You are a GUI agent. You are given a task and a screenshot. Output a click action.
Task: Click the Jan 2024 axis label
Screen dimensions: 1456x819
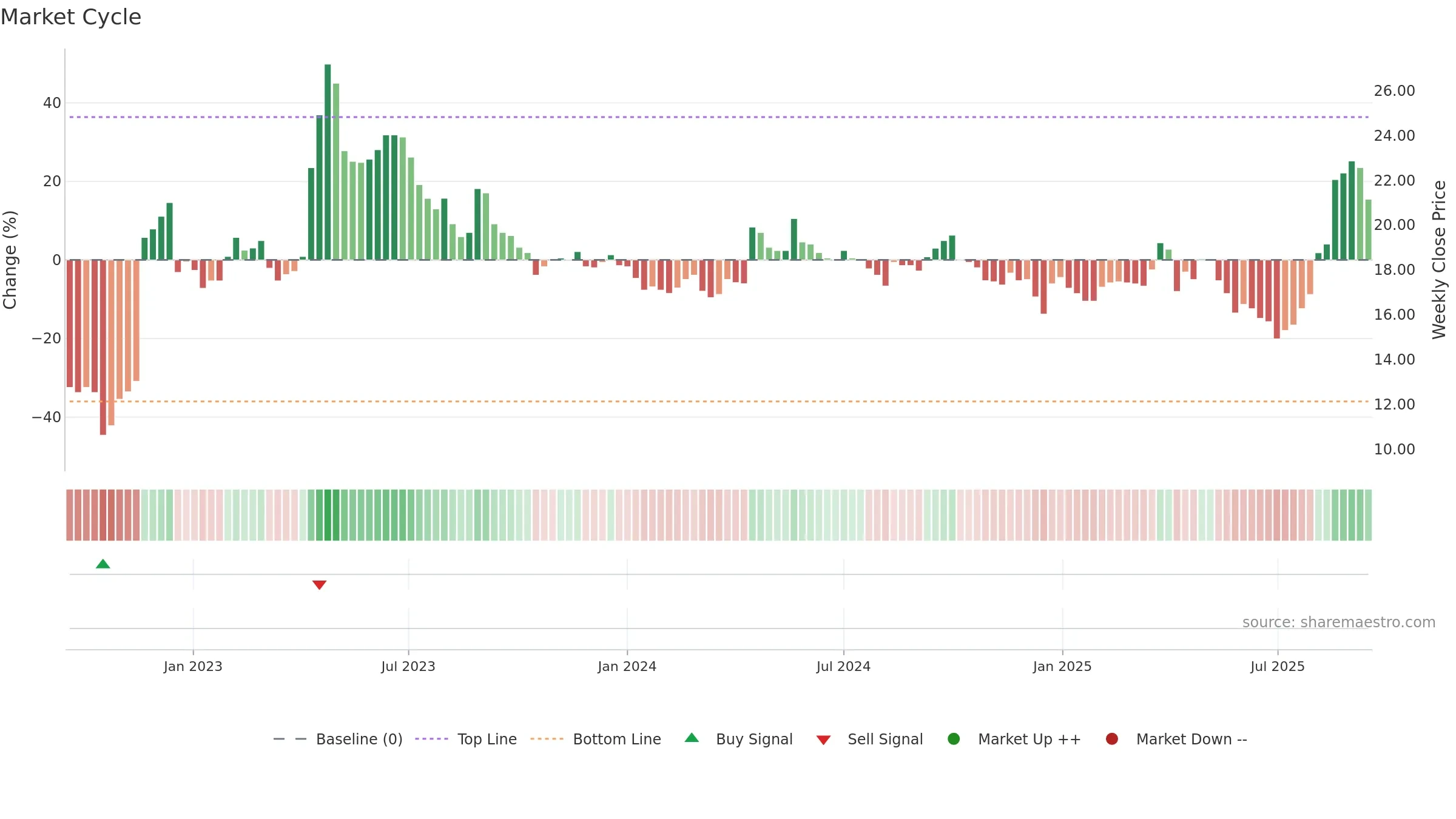[627, 667]
